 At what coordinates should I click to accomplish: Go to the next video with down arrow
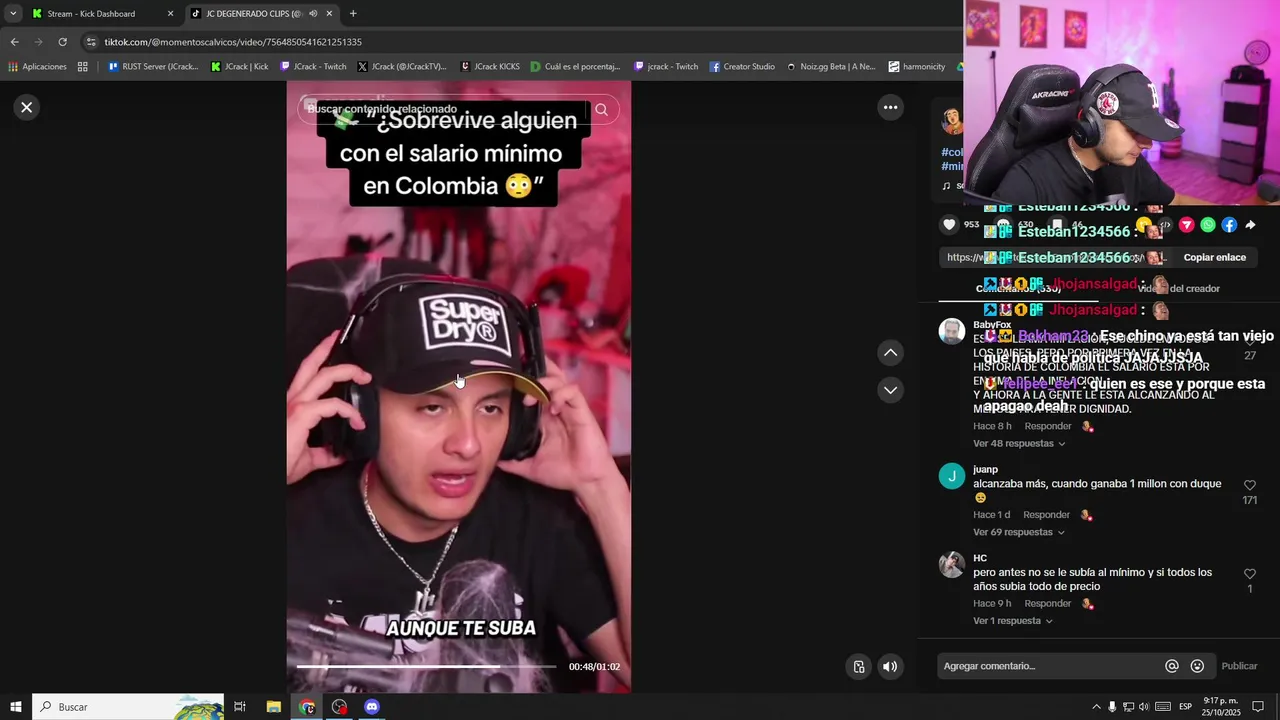tap(890, 390)
